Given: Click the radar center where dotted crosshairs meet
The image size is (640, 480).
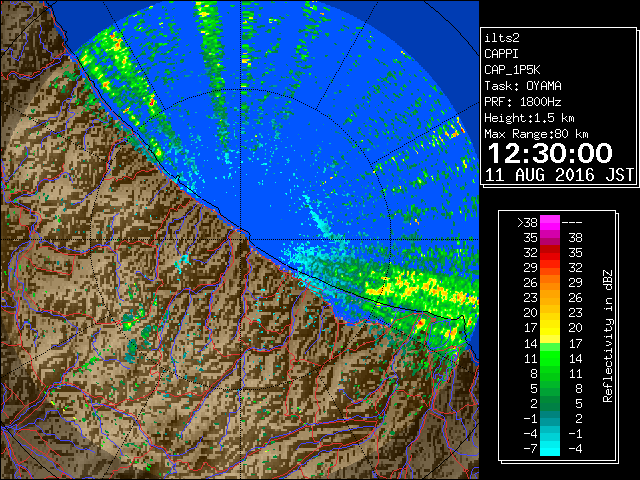Looking at the screenshot, I should [241, 239].
